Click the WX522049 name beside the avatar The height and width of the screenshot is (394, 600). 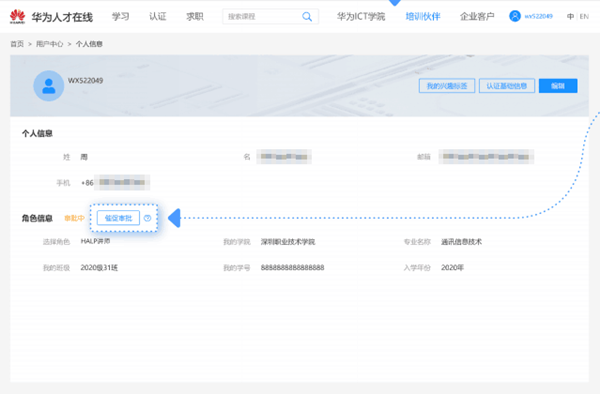[85, 80]
